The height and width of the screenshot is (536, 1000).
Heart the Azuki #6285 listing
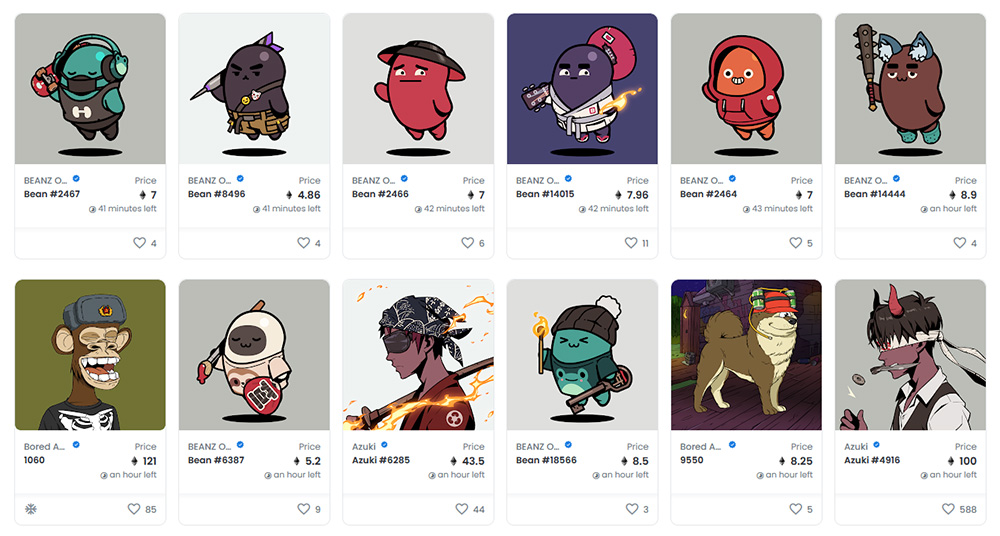[462, 509]
